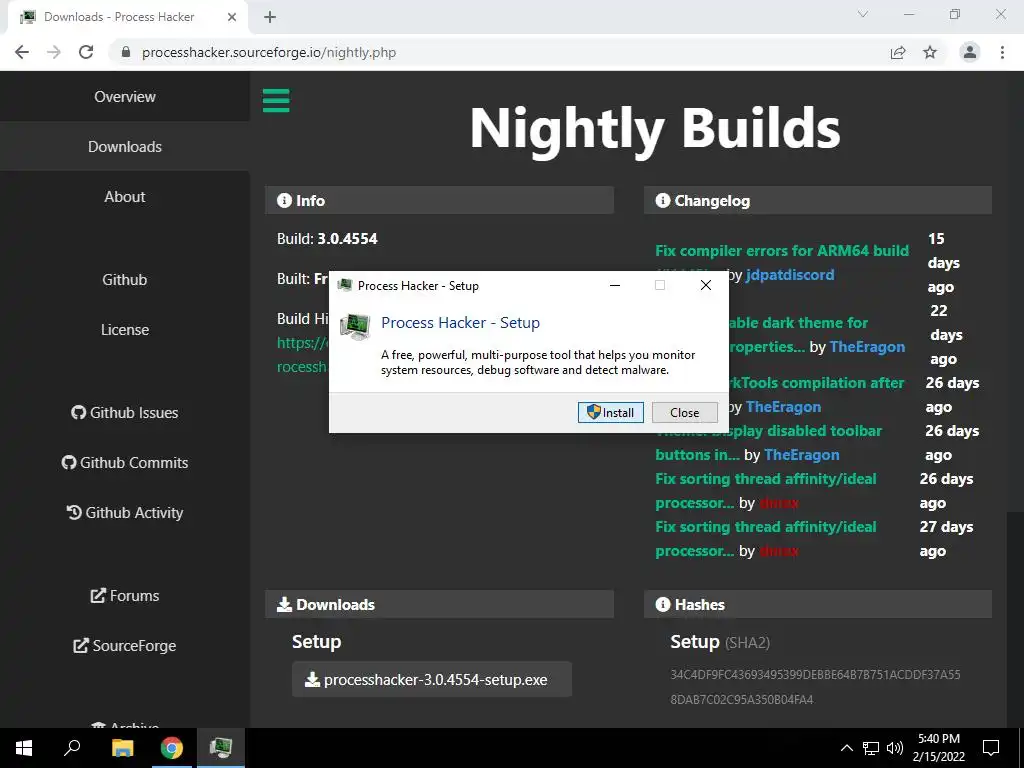The image size is (1024, 768).
Task: Open the Downloads sidebar item
Action: click(125, 147)
